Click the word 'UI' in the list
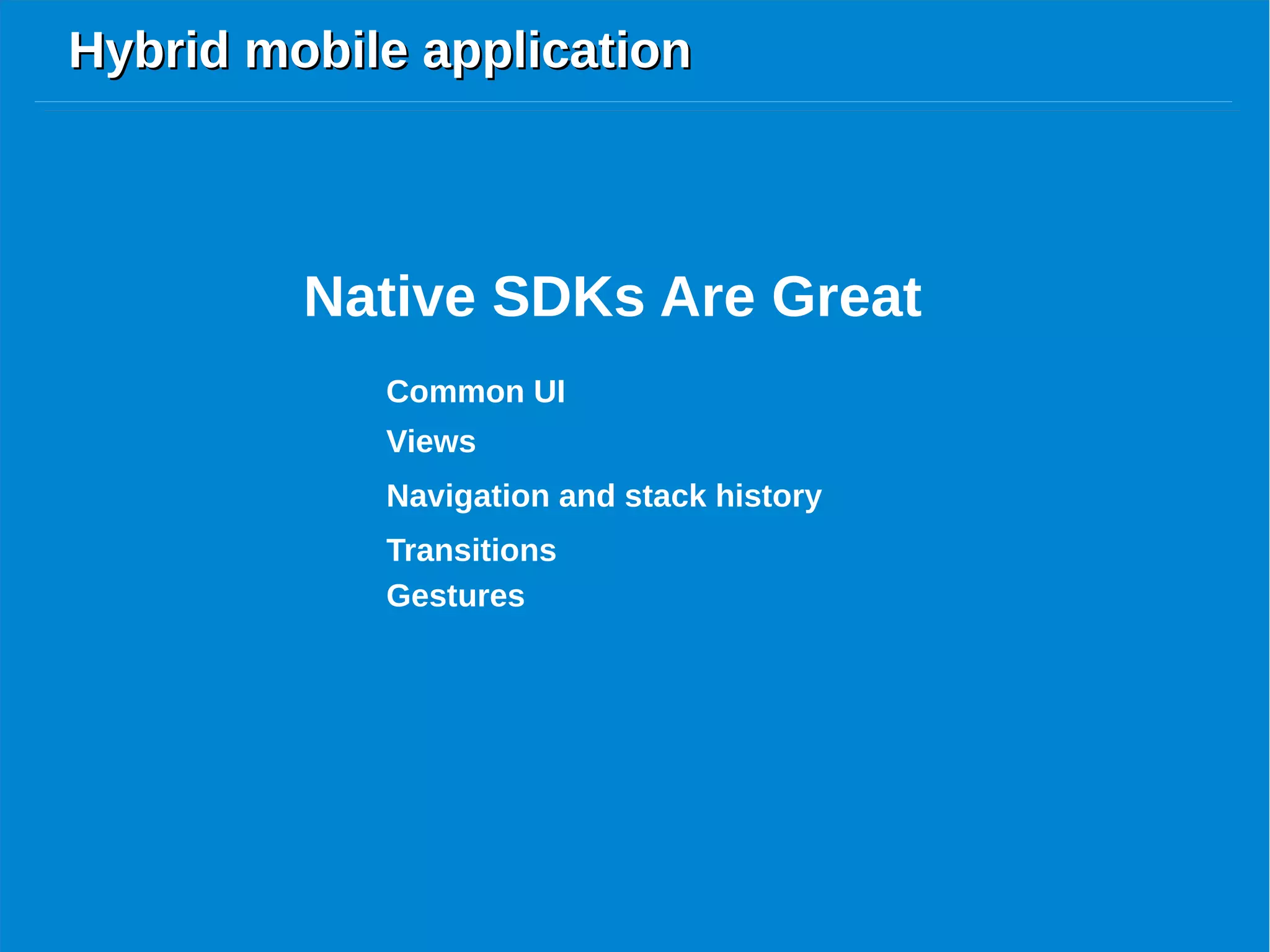Image resolution: width=1270 pixels, height=952 pixels. 549,392
